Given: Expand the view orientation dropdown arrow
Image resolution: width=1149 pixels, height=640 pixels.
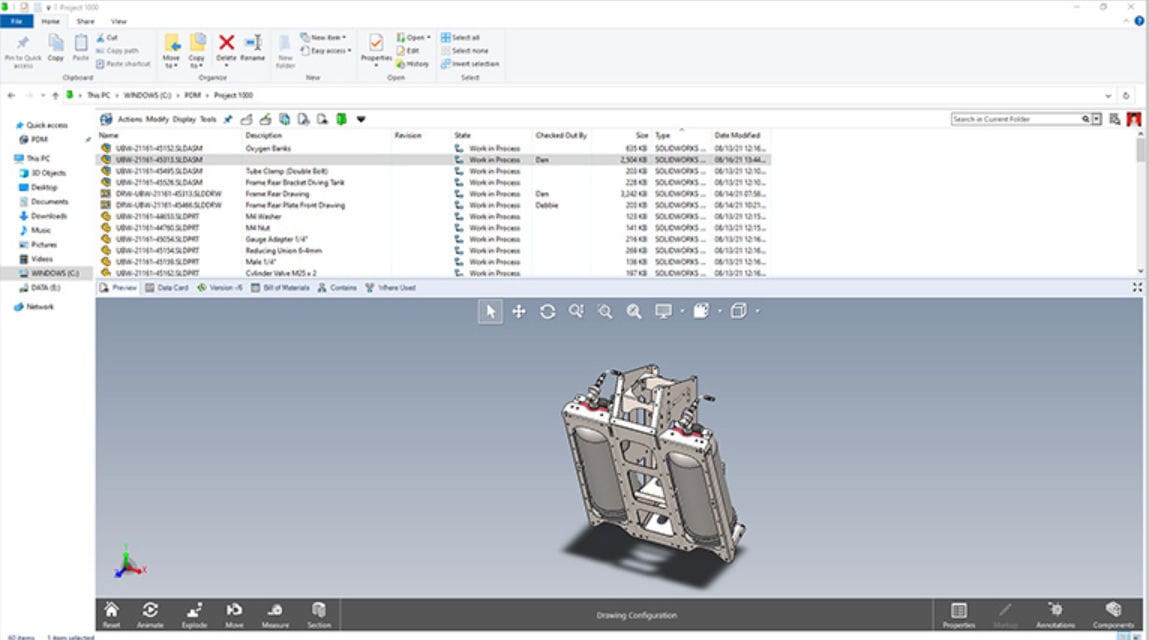Looking at the screenshot, I should [757, 312].
